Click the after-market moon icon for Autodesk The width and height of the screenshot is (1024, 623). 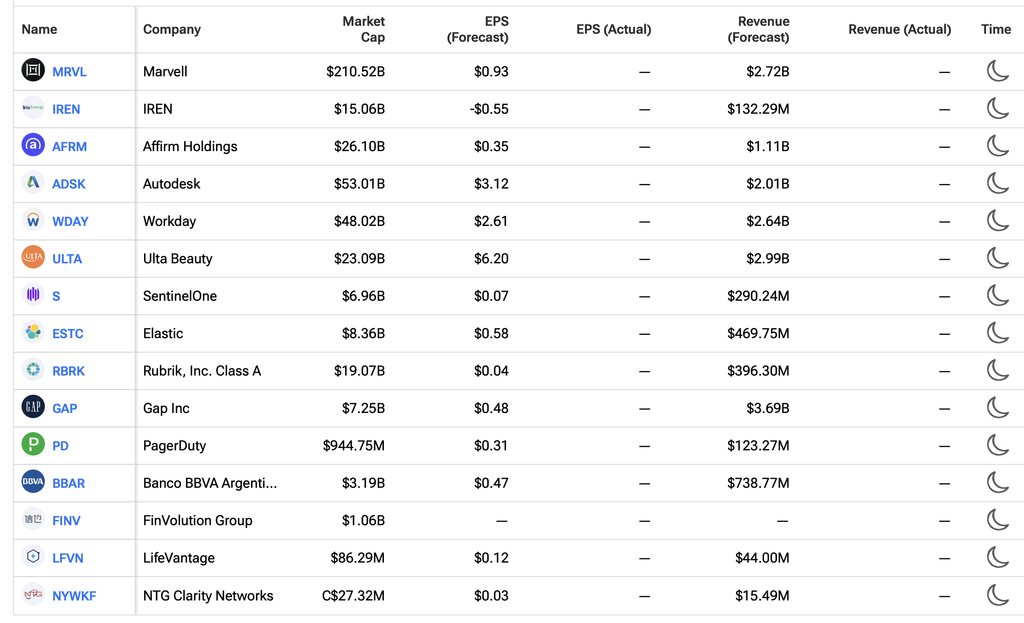pos(997,183)
